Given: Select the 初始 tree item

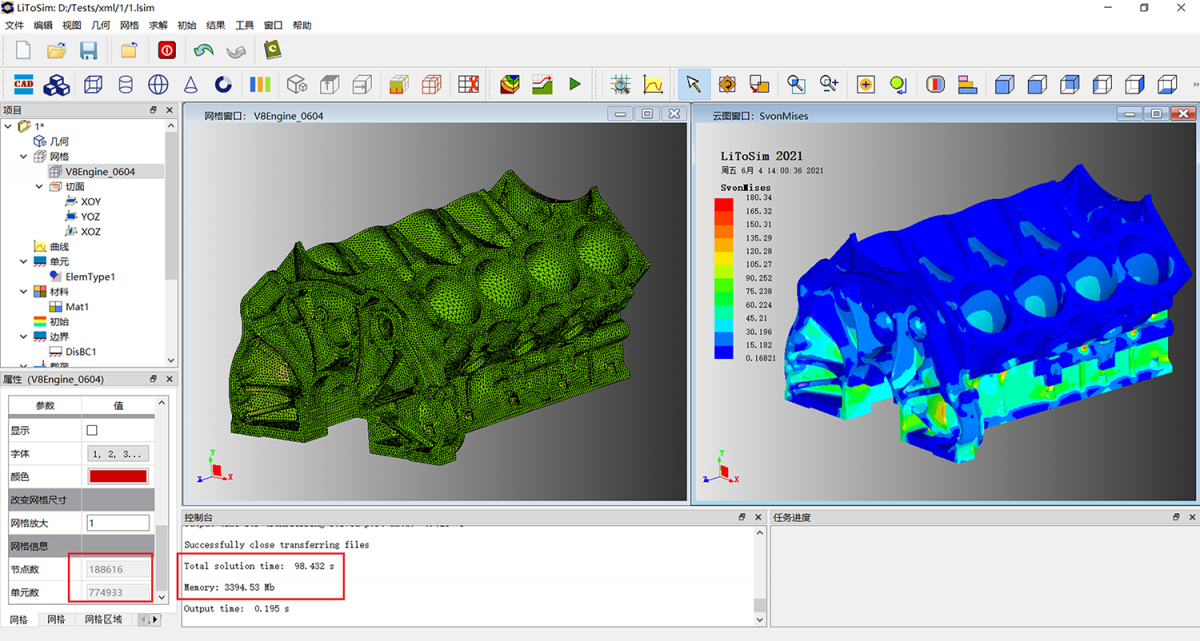Looking at the screenshot, I should (x=51, y=321).
